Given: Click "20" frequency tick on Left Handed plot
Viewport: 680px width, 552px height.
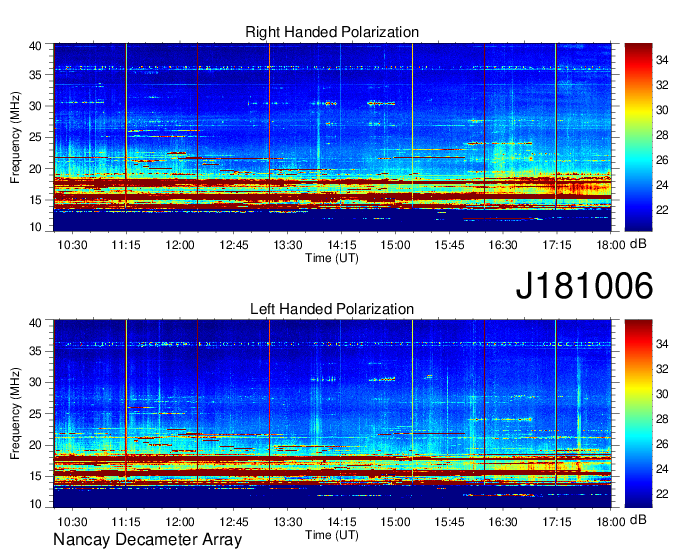Looking at the screenshot, I should [x=35, y=445].
